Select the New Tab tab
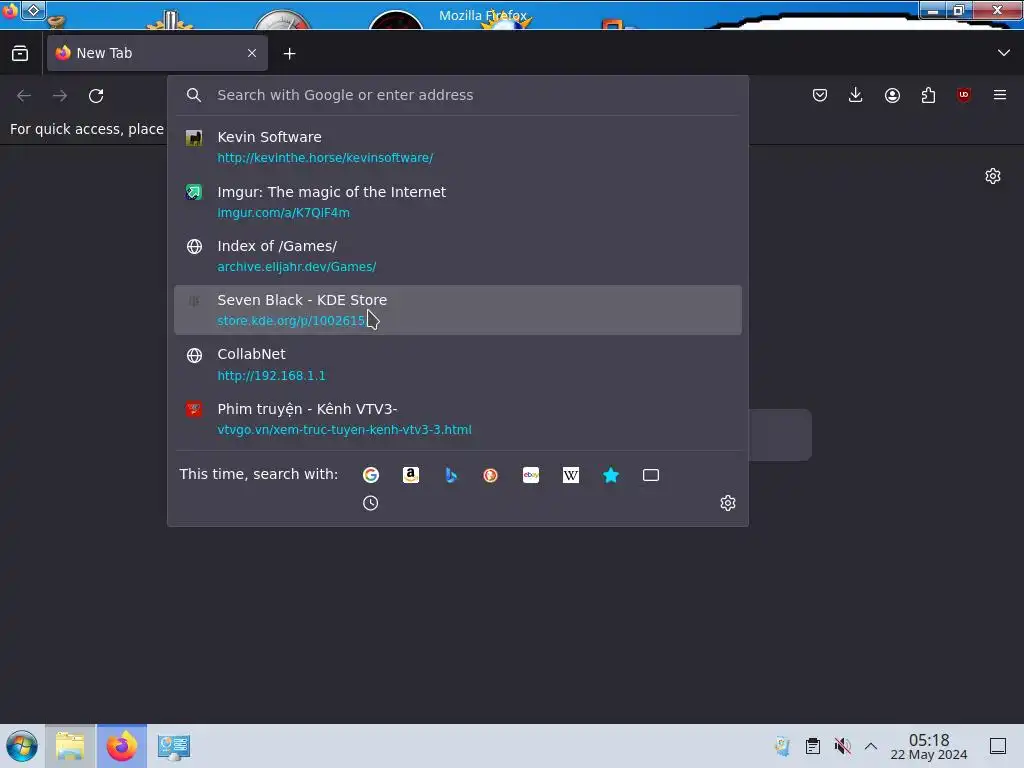The image size is (1024, 768). pyautogui.click(x=157, y=54)
